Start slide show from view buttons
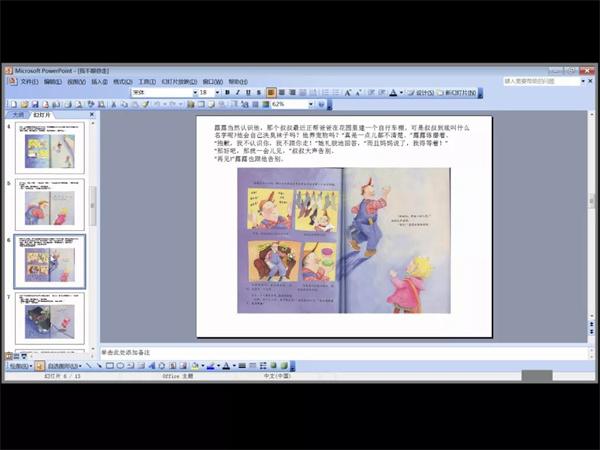This screenshot has width=600, height=450. 24,356
